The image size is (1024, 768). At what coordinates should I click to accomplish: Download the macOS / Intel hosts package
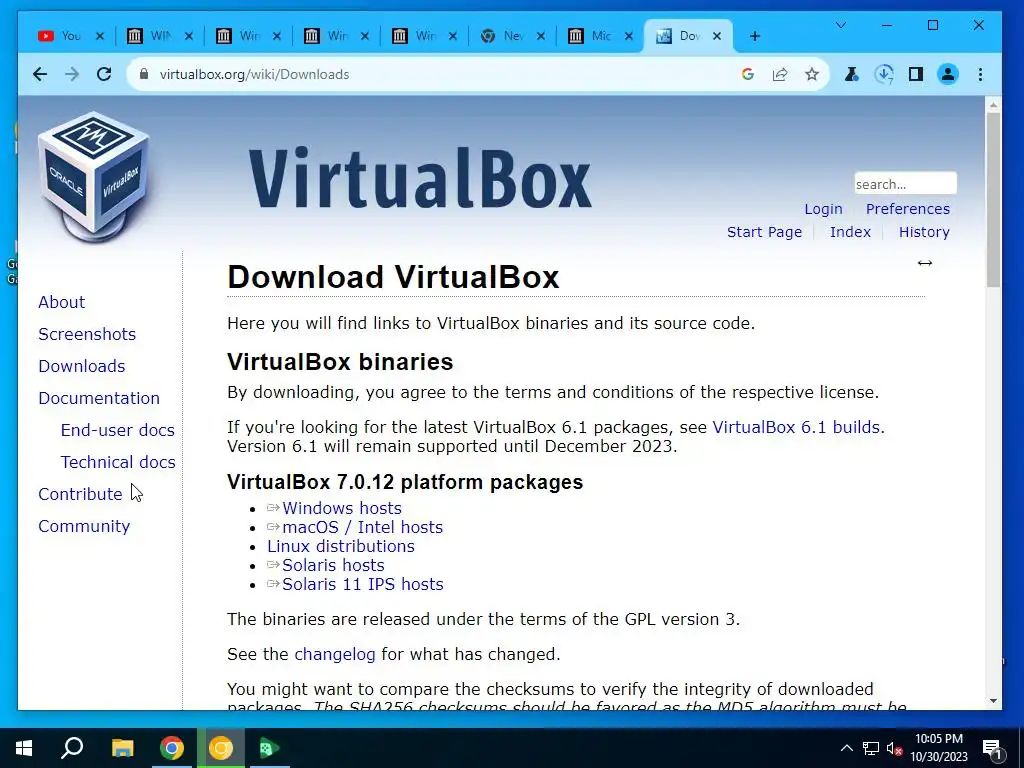pos(362,527)
